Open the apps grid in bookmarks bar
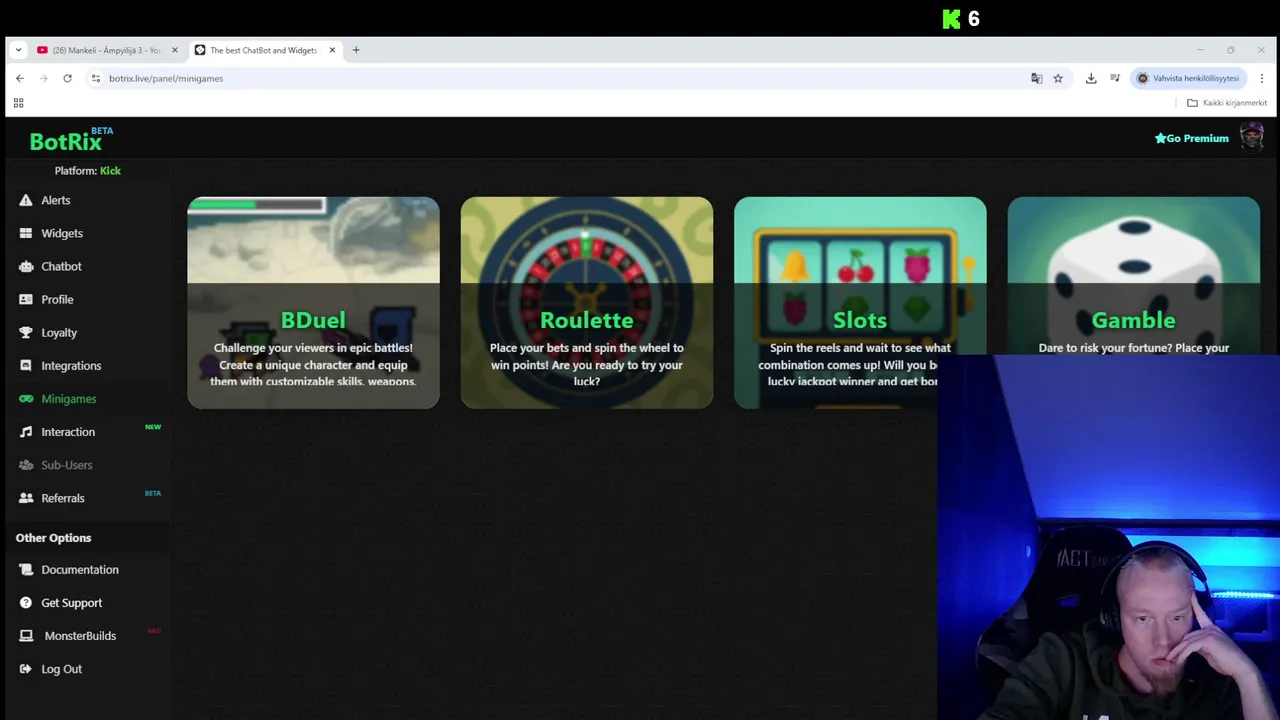The height and width of the screenshot is (720, 1280). click(18, 102)
